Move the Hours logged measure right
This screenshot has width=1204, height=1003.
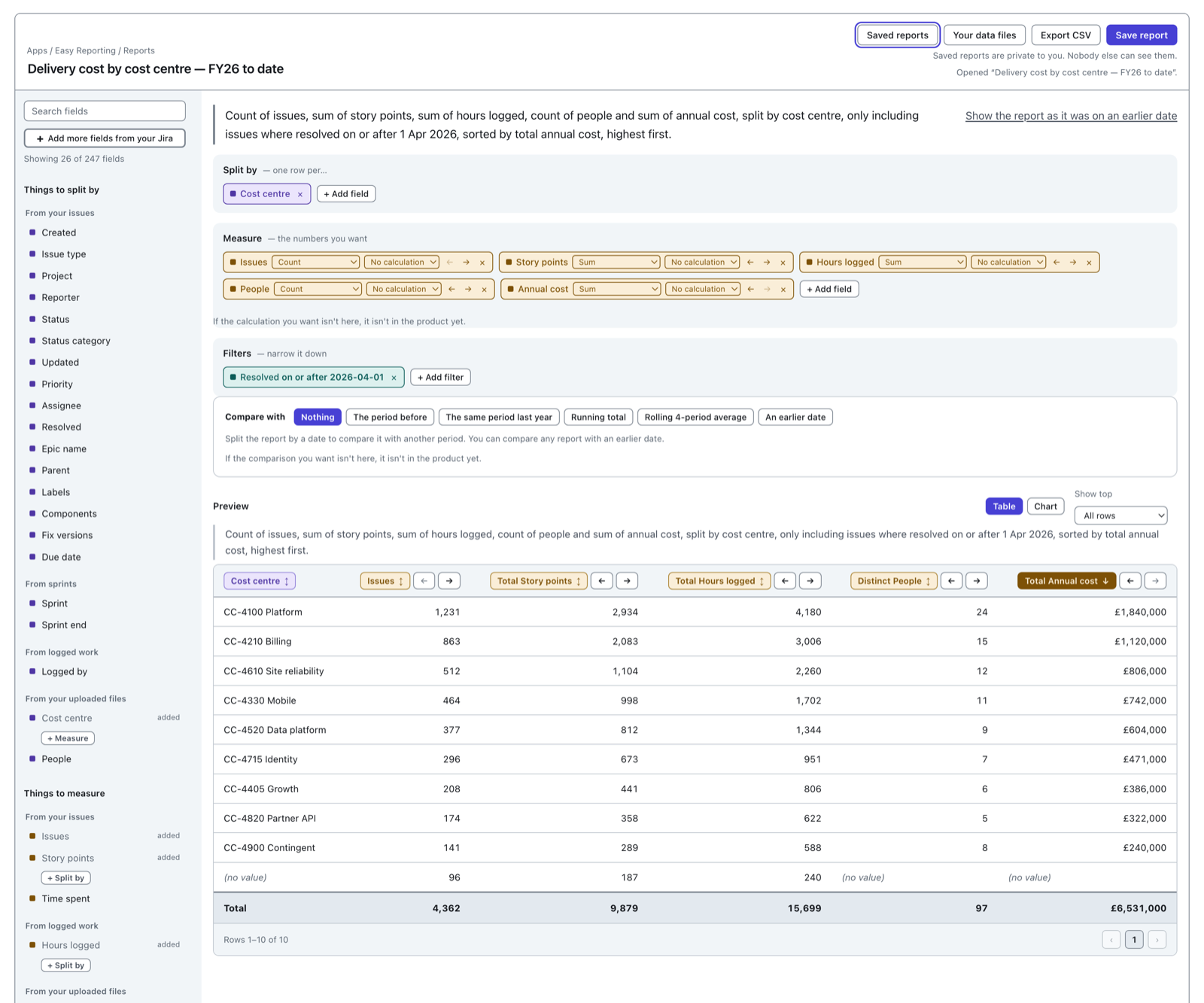point(1073,263)
